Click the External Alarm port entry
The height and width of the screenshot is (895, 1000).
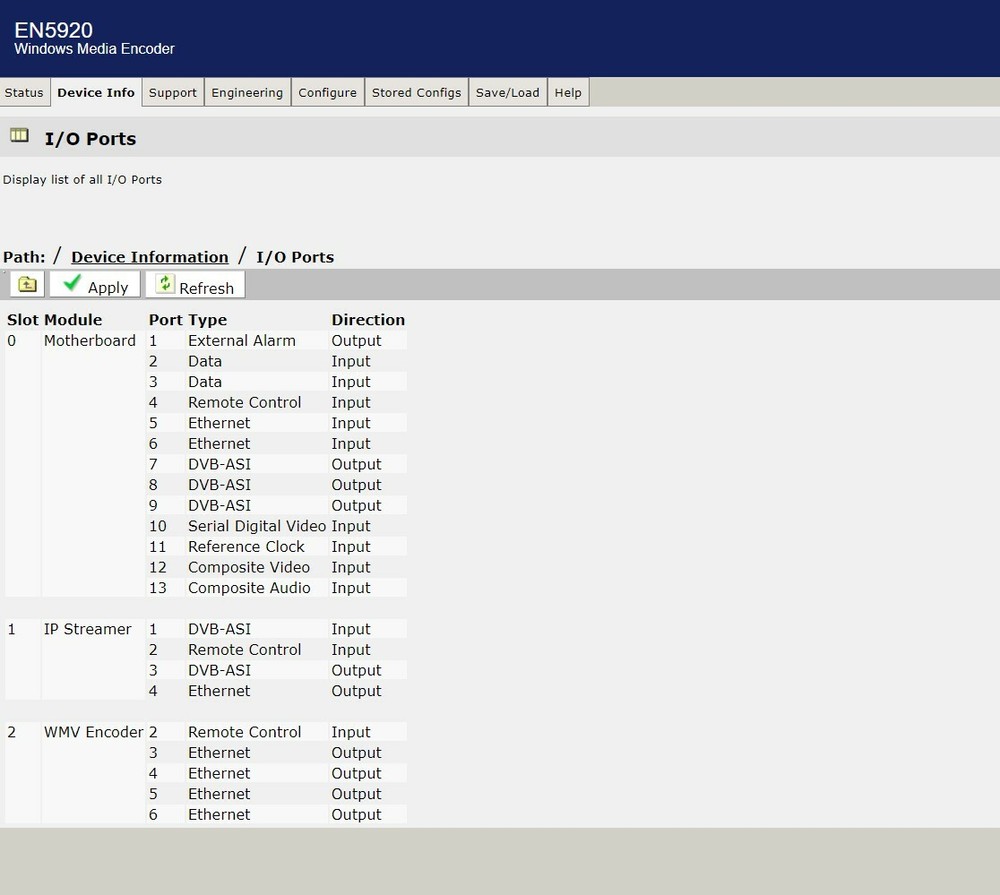[242, 341]
